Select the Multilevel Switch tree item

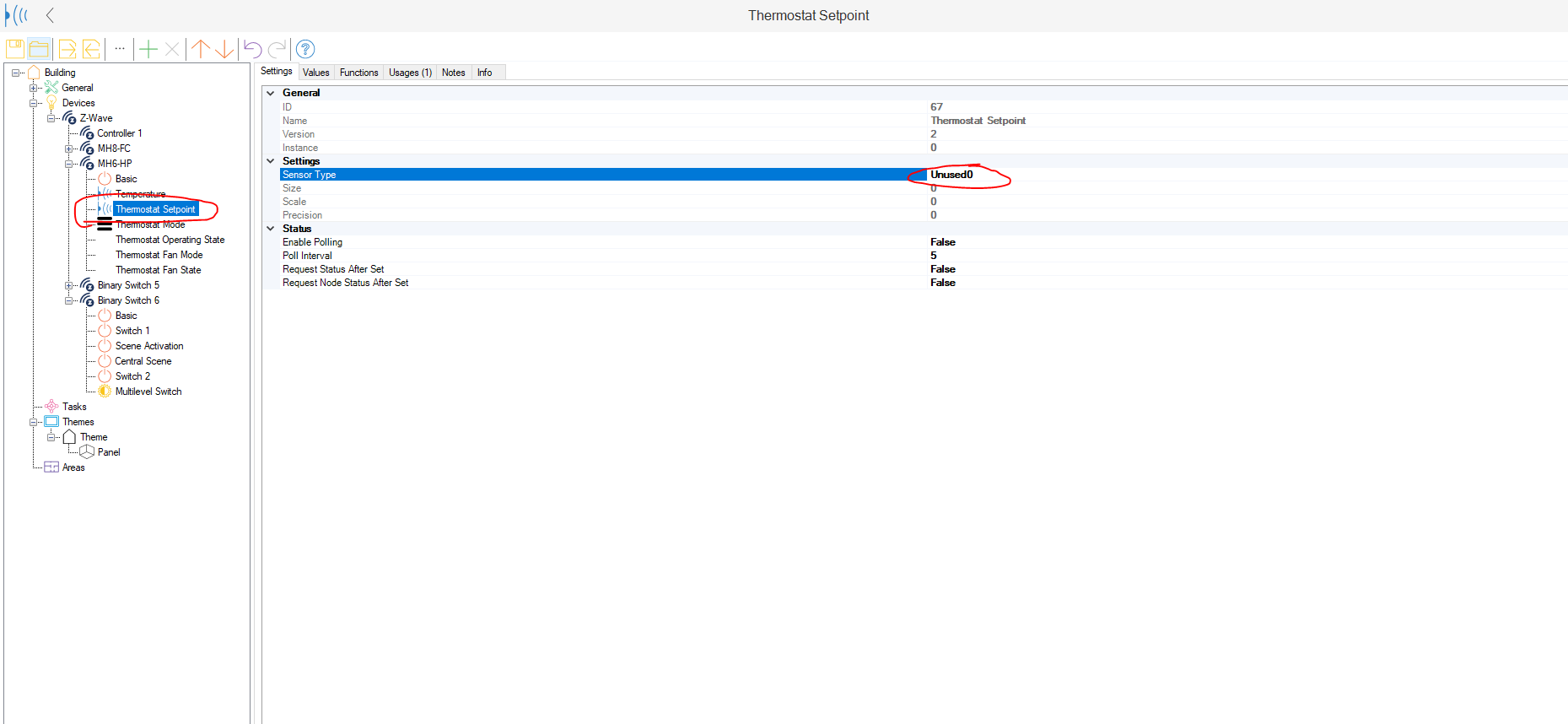pyautogui.click(x=148, y=392)
